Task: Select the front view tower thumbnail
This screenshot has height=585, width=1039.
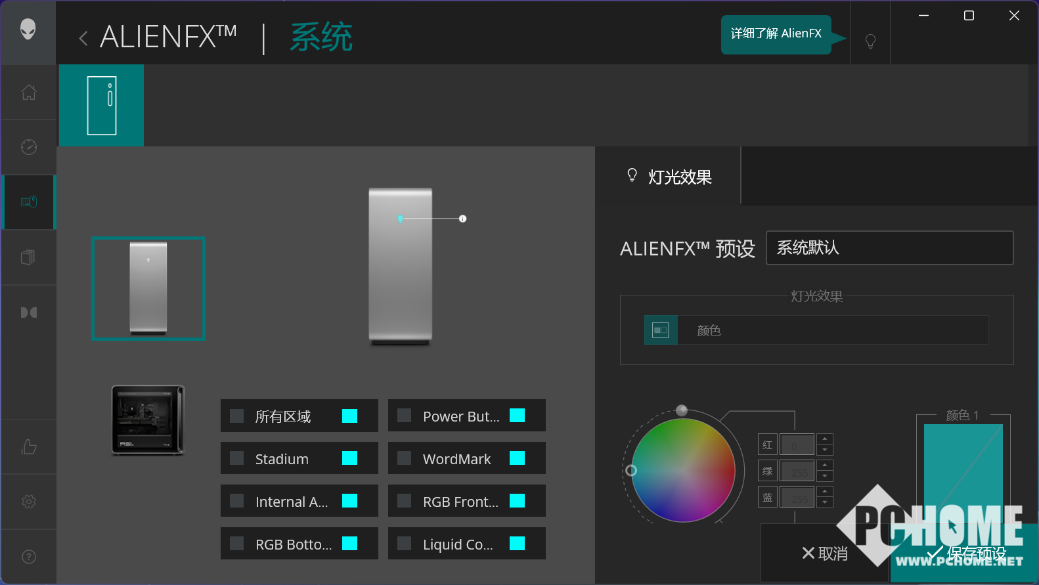Action: [x=148, y=288]
